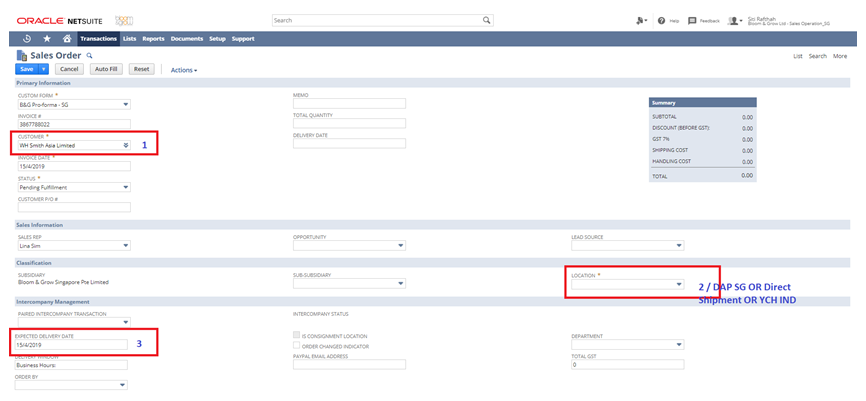Click the Search link at top right
This screenshot has height=401, width=866.
tap(817, 56)
